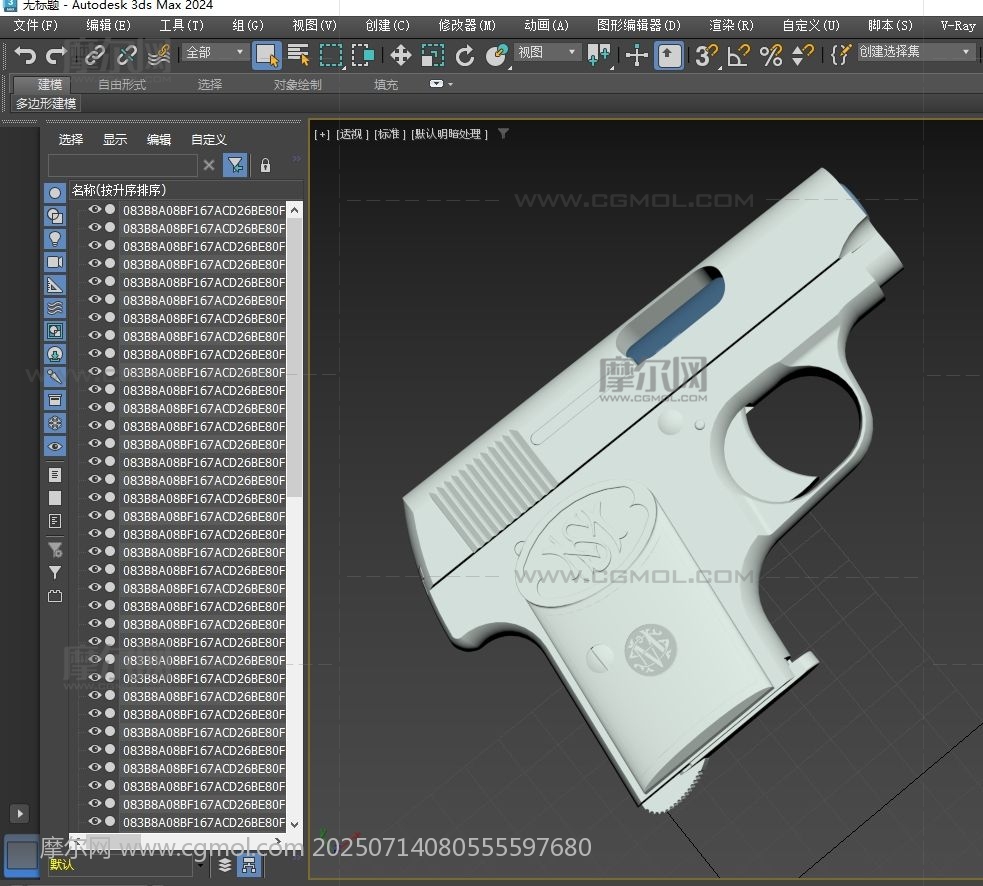Click the [标准] viewport label
The image size is (983, 886).
389,134
